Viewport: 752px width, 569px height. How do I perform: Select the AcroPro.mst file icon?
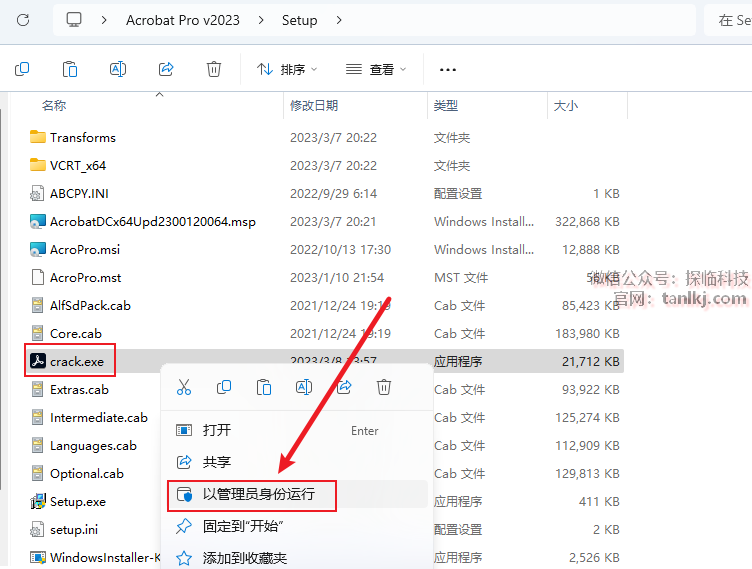(37, 277)
